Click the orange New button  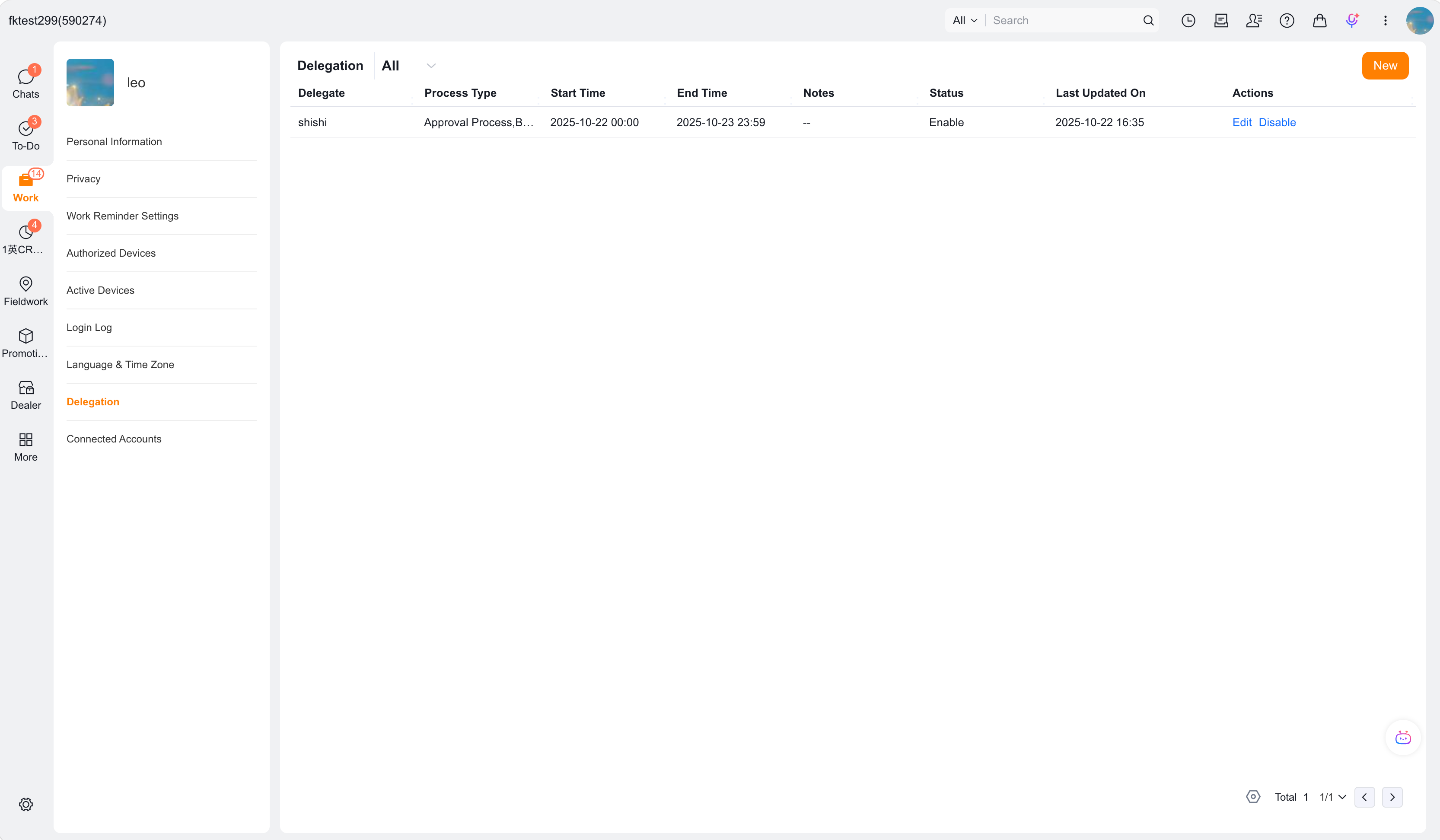[x=1385, y=66]
